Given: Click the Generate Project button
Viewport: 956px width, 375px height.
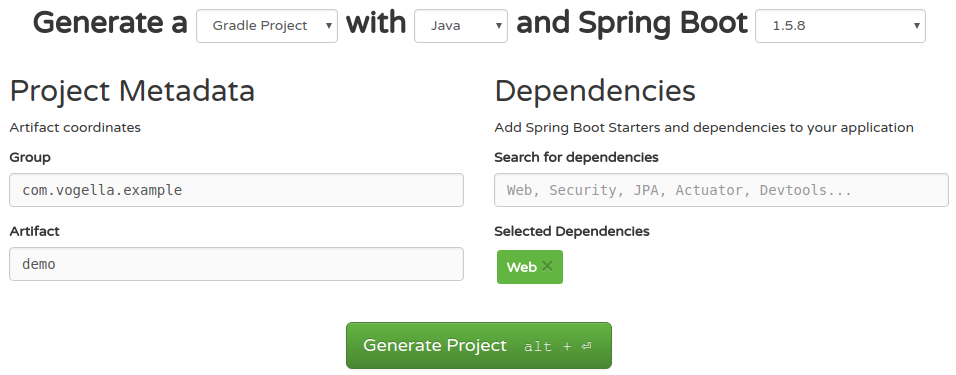Looking at the screenshot, I should pos(479,346).
